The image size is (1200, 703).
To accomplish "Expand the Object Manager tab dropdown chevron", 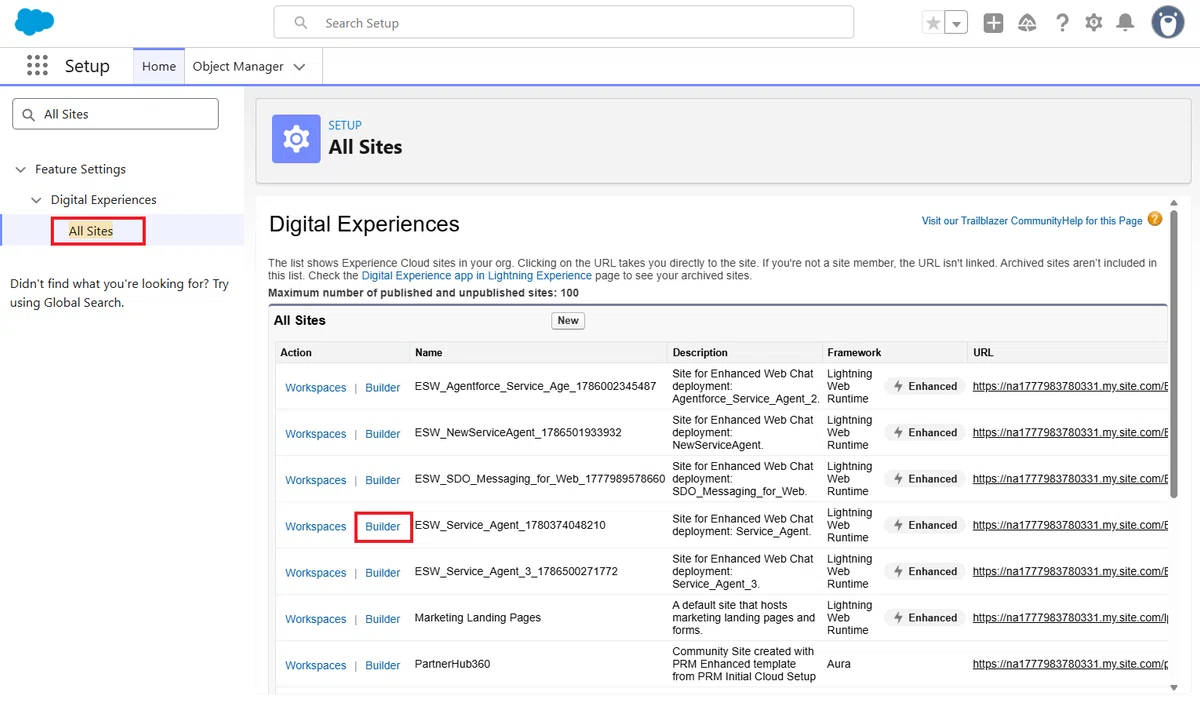I will point(299,67).
